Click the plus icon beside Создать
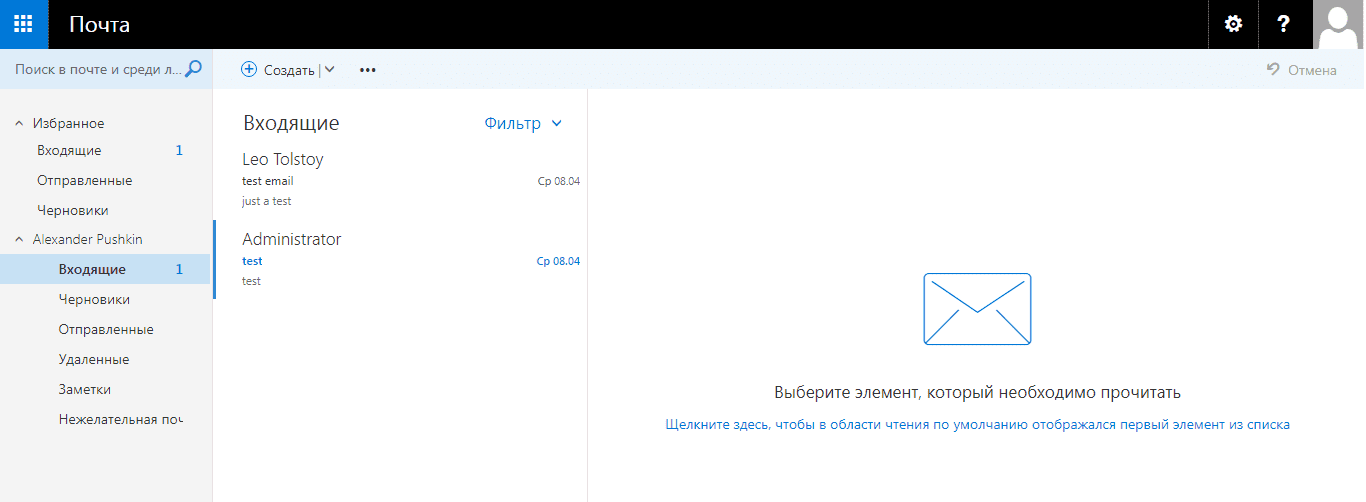Viewport: 1366px width, 502px height. pyautogui.click(x=249, y=70)
